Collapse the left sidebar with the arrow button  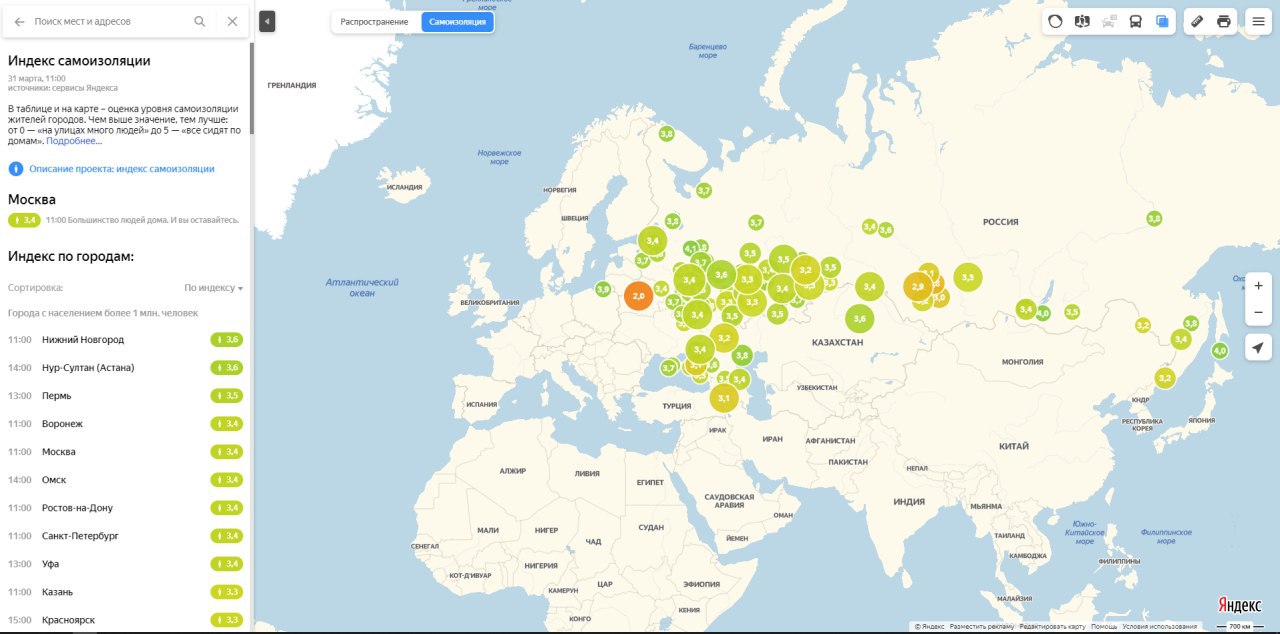click(267, 21)
